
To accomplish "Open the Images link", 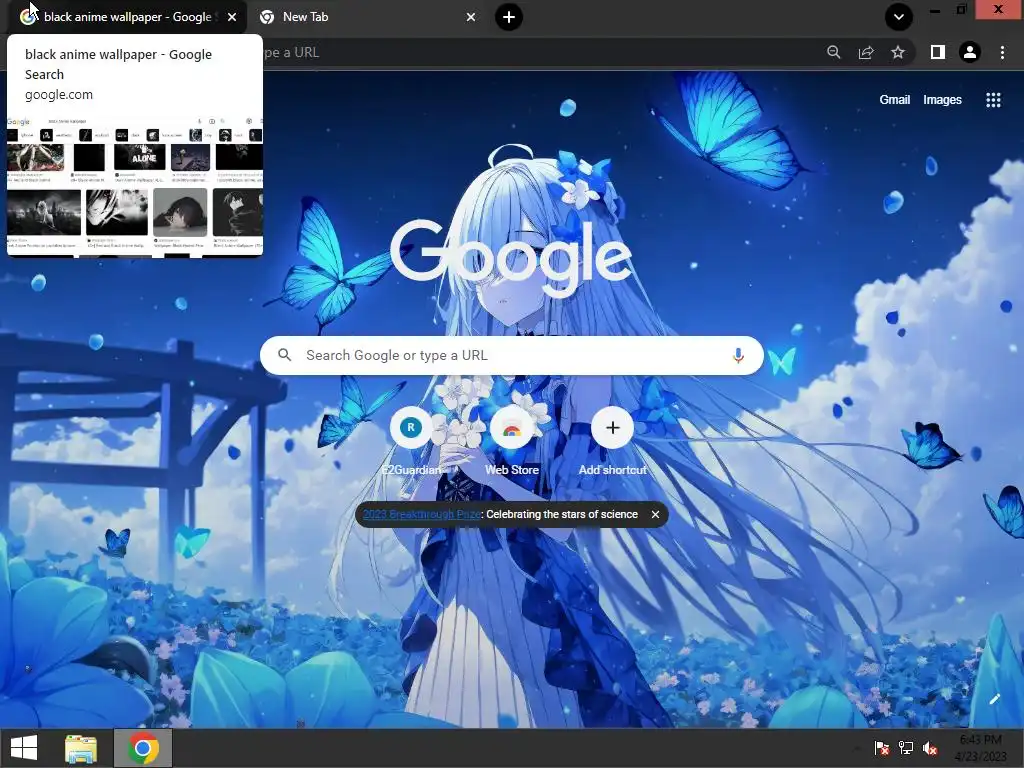I will click(x=942, y=100).
